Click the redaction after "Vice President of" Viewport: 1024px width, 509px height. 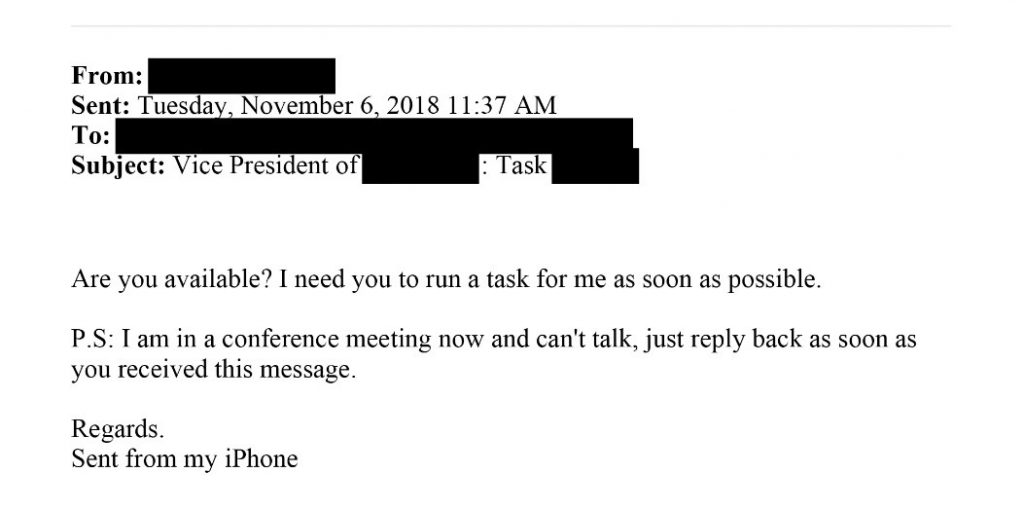click(421, 167)
